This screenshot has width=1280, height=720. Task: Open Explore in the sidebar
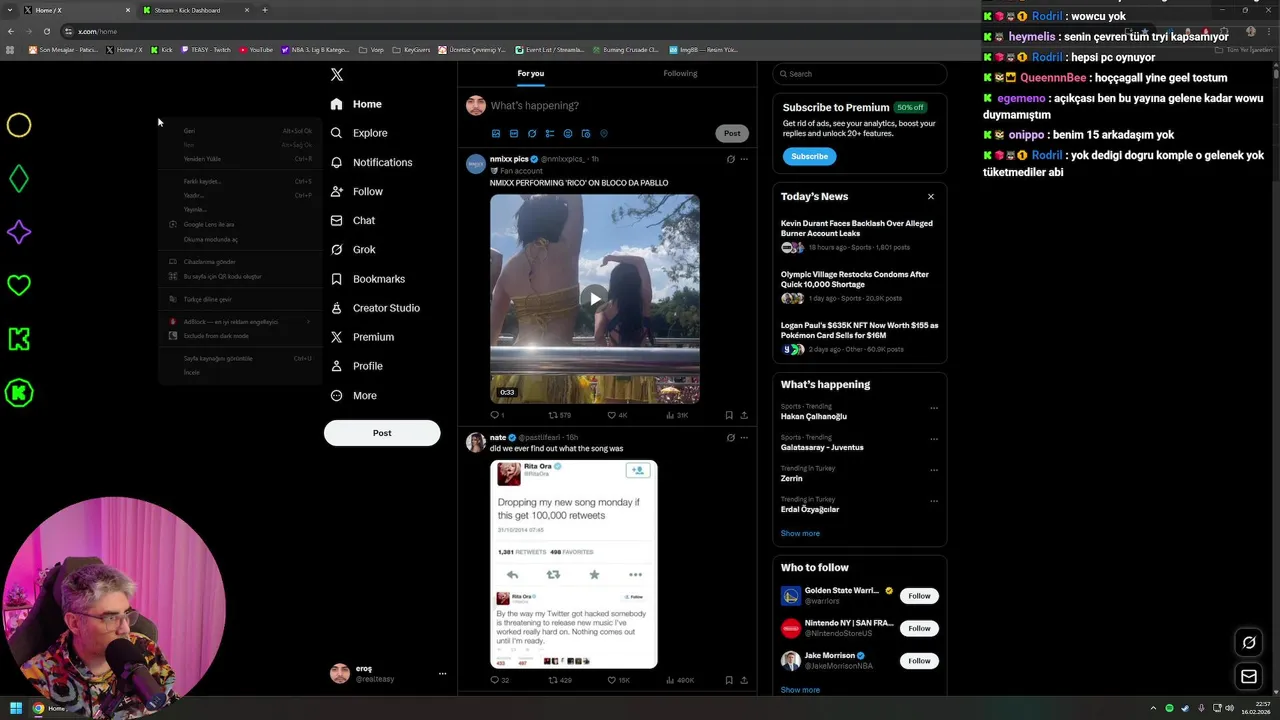coord(358,133)
